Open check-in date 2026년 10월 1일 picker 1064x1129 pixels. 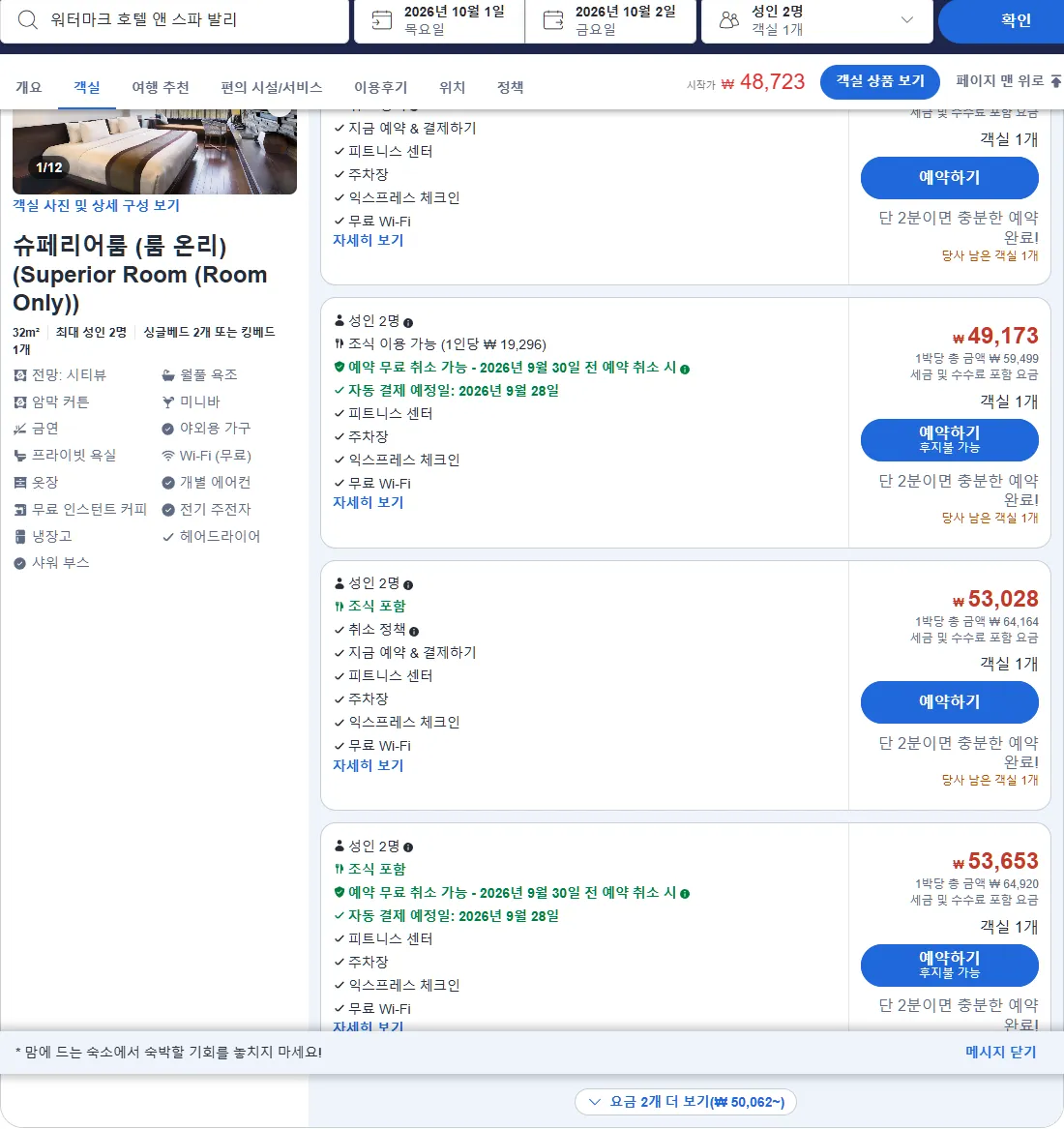coord(439,20)
